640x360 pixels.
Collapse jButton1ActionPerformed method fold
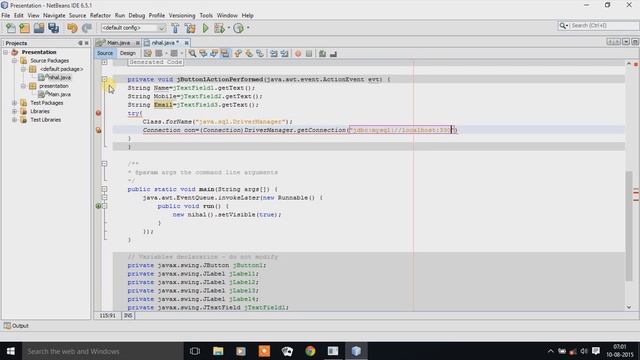point(104,79)
